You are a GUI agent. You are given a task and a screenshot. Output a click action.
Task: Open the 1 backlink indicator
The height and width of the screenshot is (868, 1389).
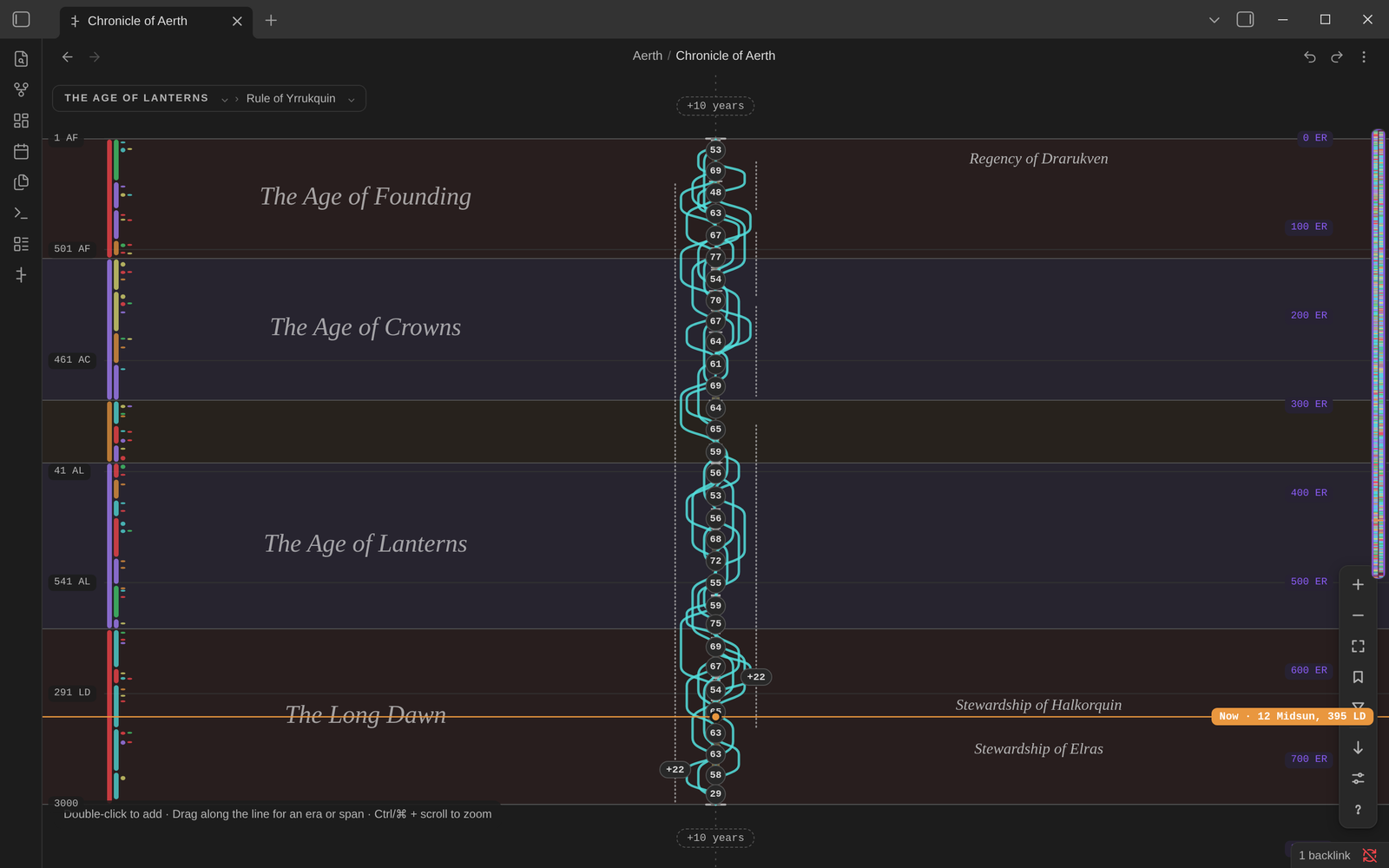tap(1324, 855)
